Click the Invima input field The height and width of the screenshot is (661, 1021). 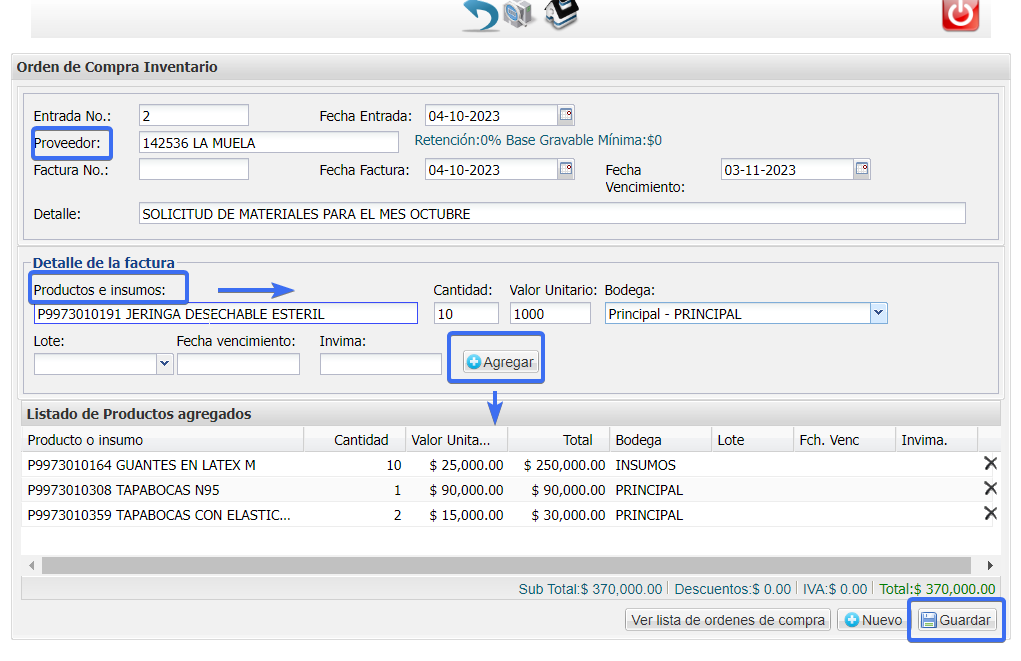tap(381, 363)
